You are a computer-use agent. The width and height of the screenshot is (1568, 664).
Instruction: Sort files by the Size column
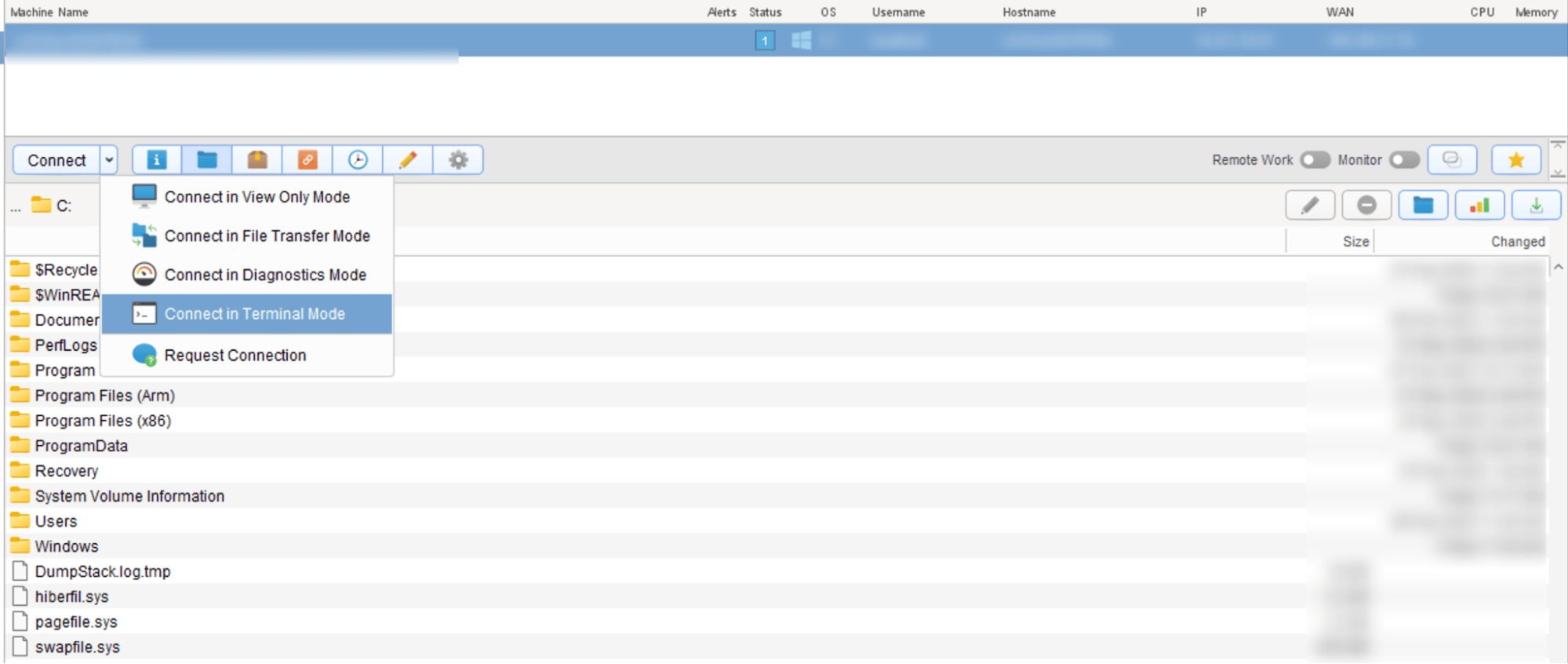pyautogui.click(x=1355, y=242)
